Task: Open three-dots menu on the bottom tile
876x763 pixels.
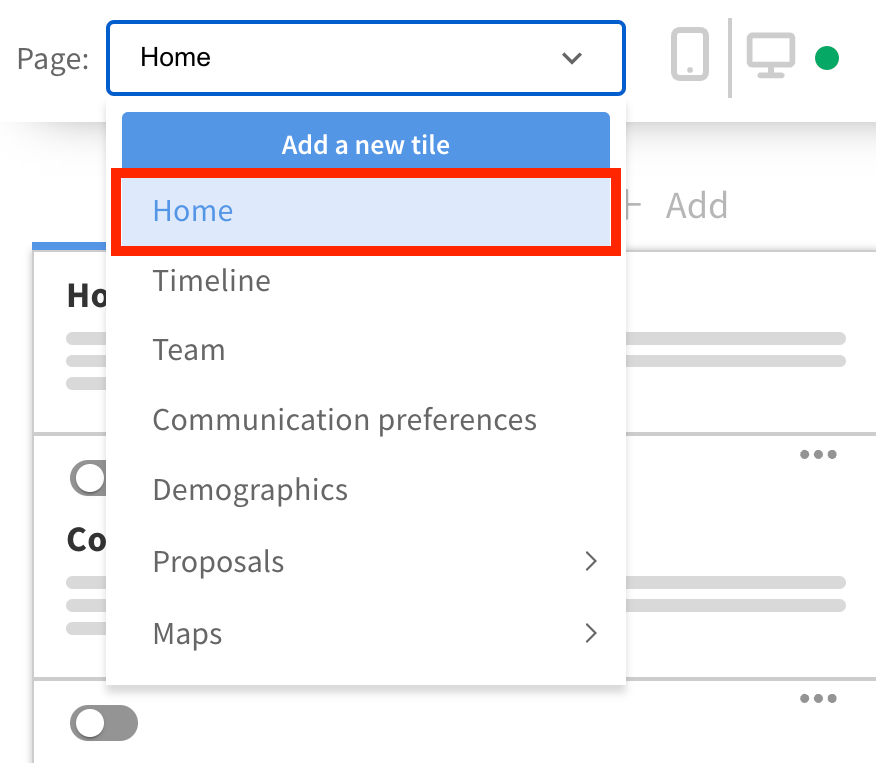Action: click(818, 699)
